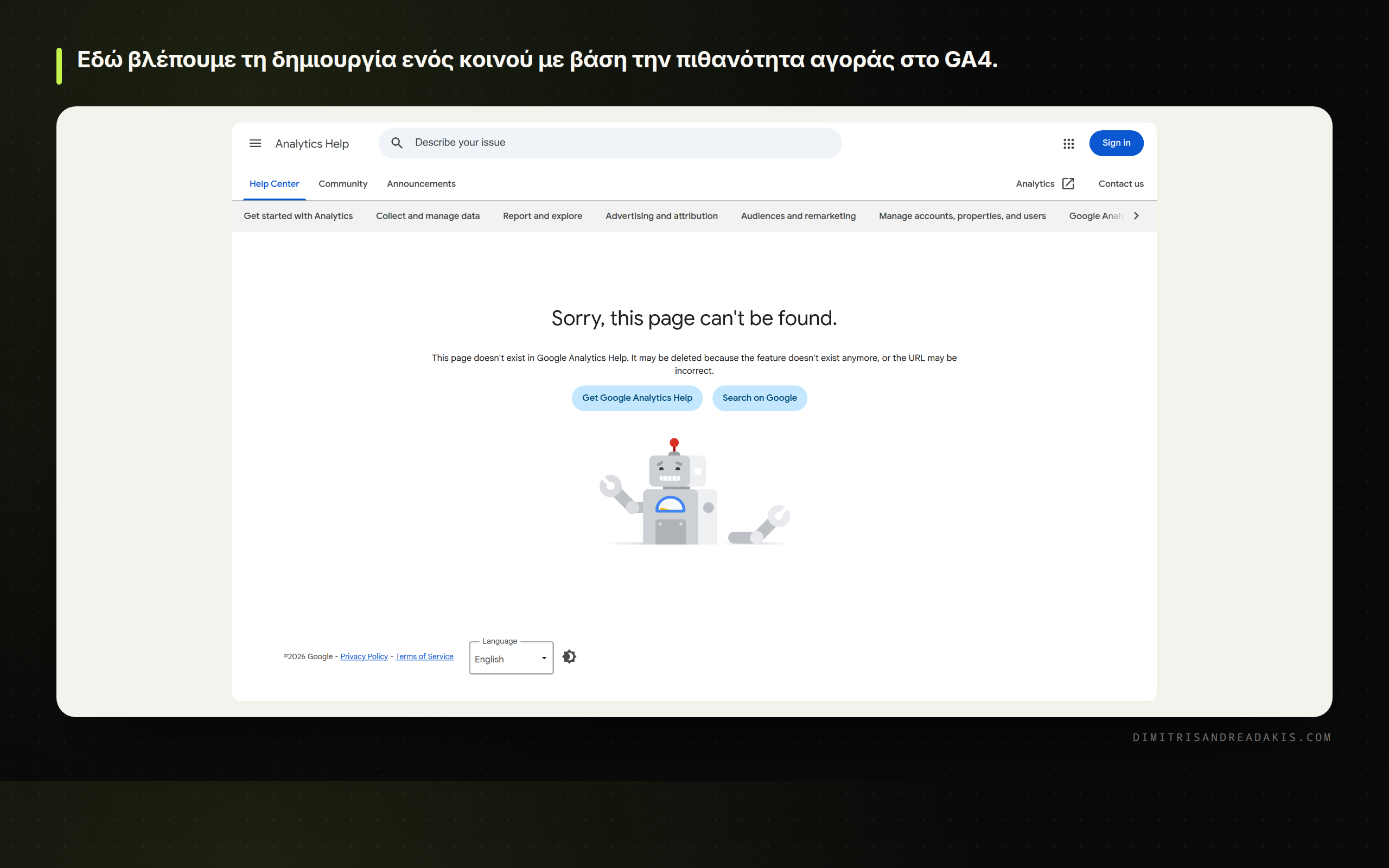Toggle dark mode brightness icon
Viewport: 1389px width, 868px height.
tap(569, 656)
